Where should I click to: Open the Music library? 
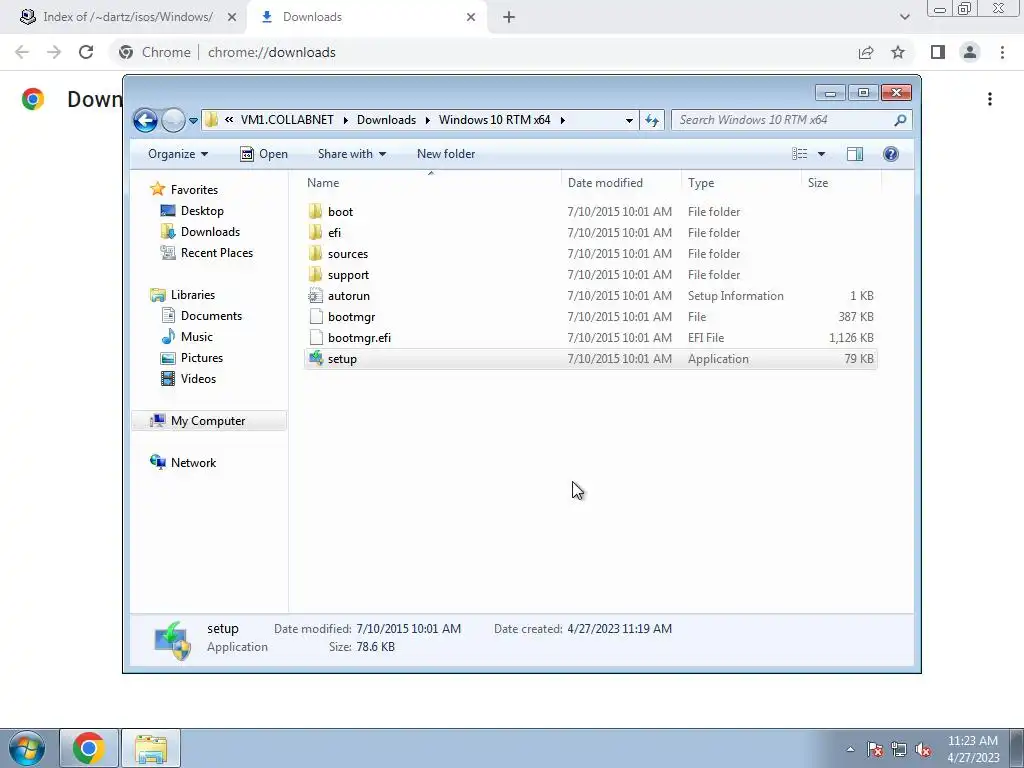197,337
